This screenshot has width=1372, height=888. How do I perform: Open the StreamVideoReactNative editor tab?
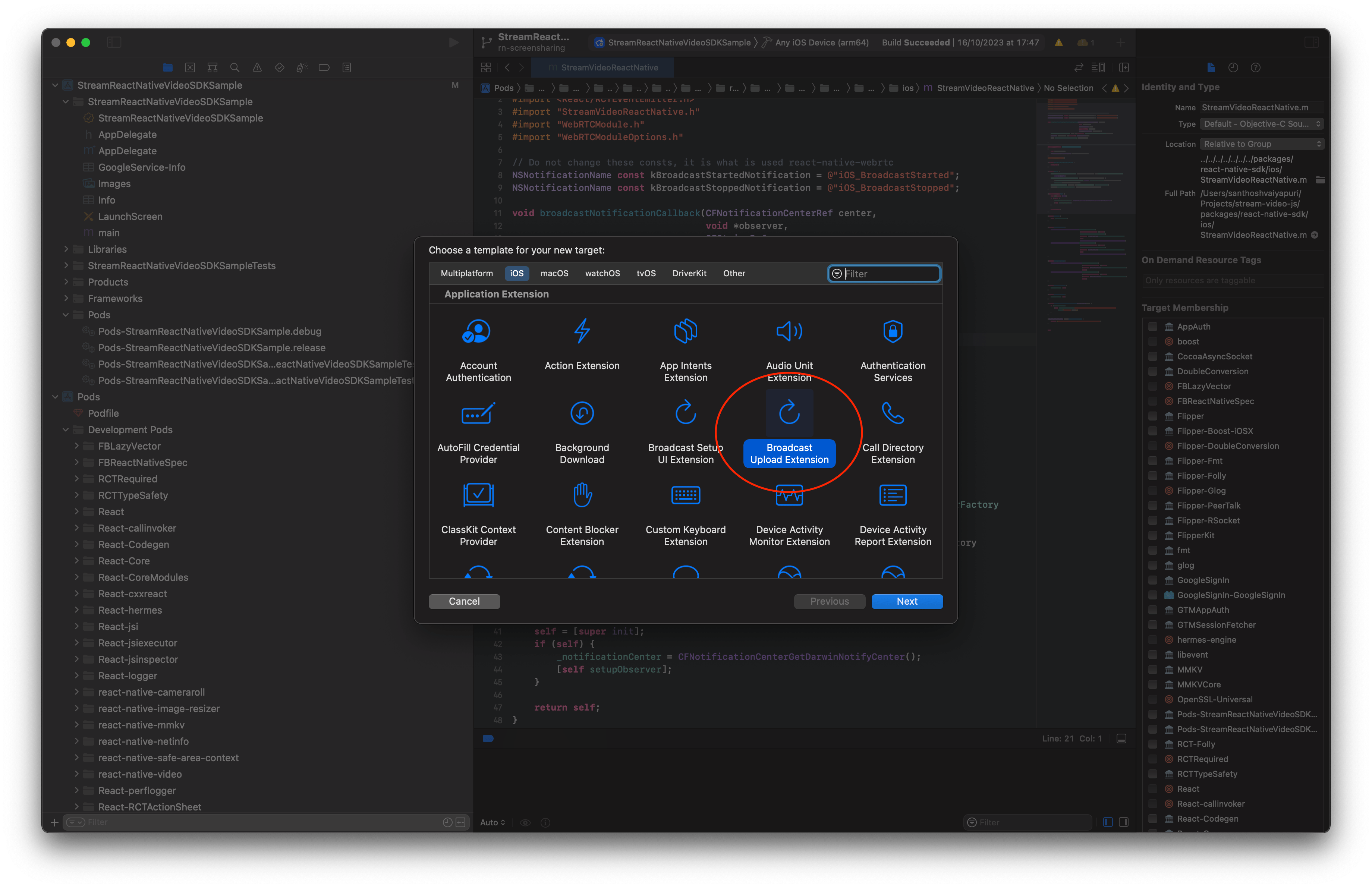pyautogui.click(x=602, y=67)
